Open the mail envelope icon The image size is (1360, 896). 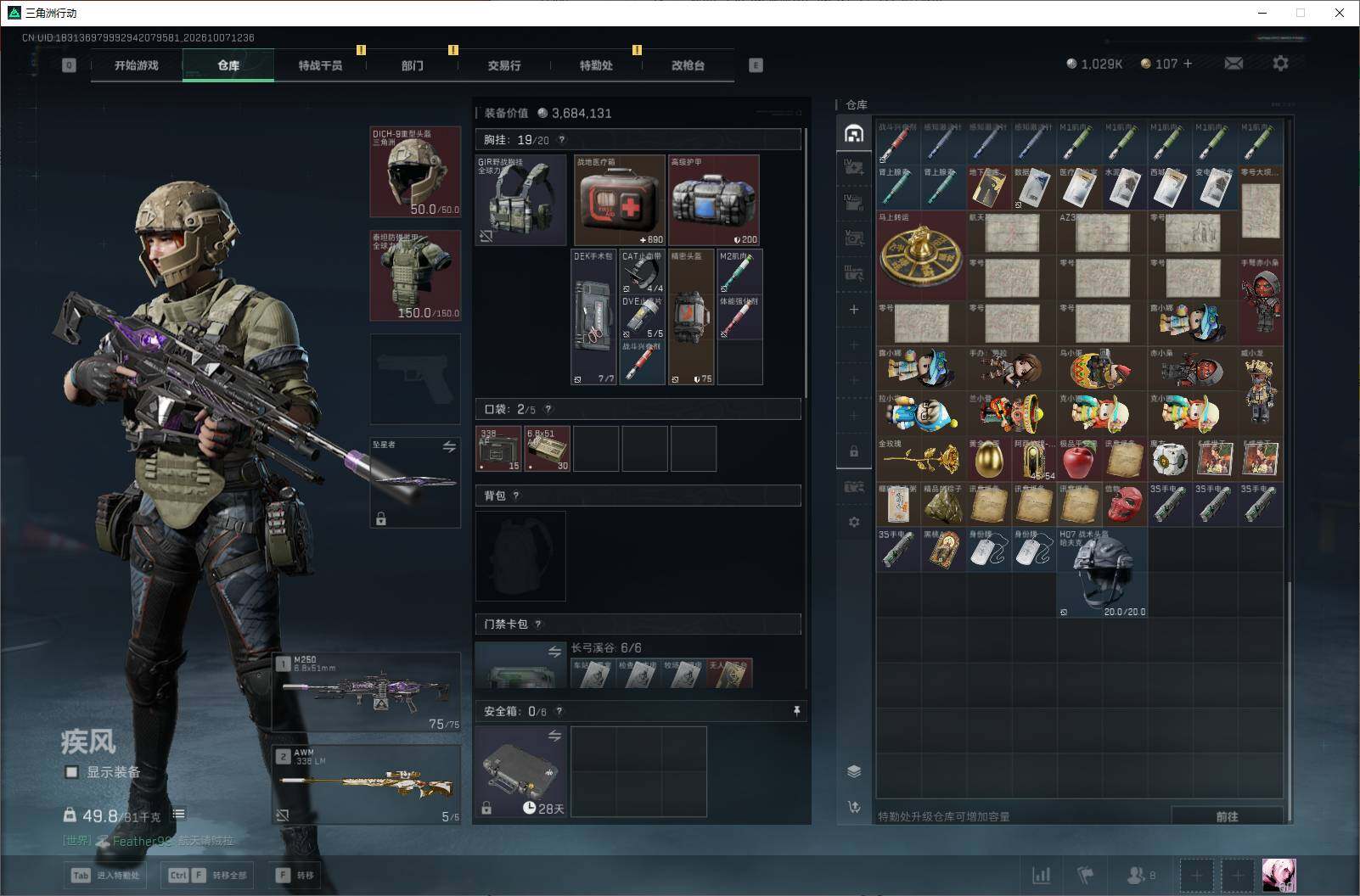coord(1234,64)
